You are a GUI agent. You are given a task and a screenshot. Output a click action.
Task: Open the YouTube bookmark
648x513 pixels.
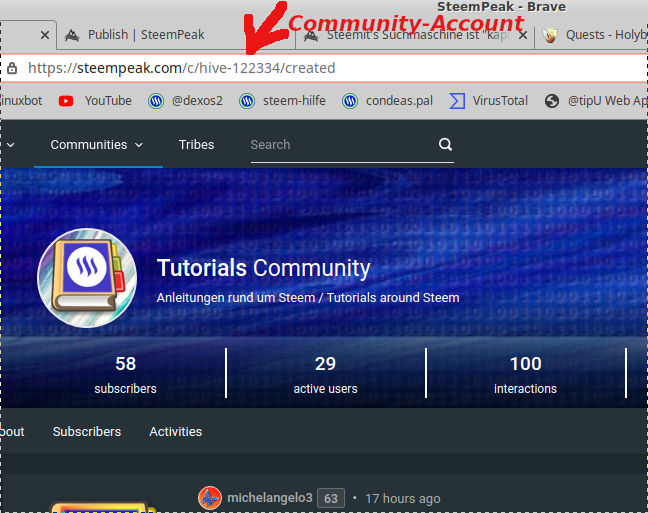click(96, 100)
